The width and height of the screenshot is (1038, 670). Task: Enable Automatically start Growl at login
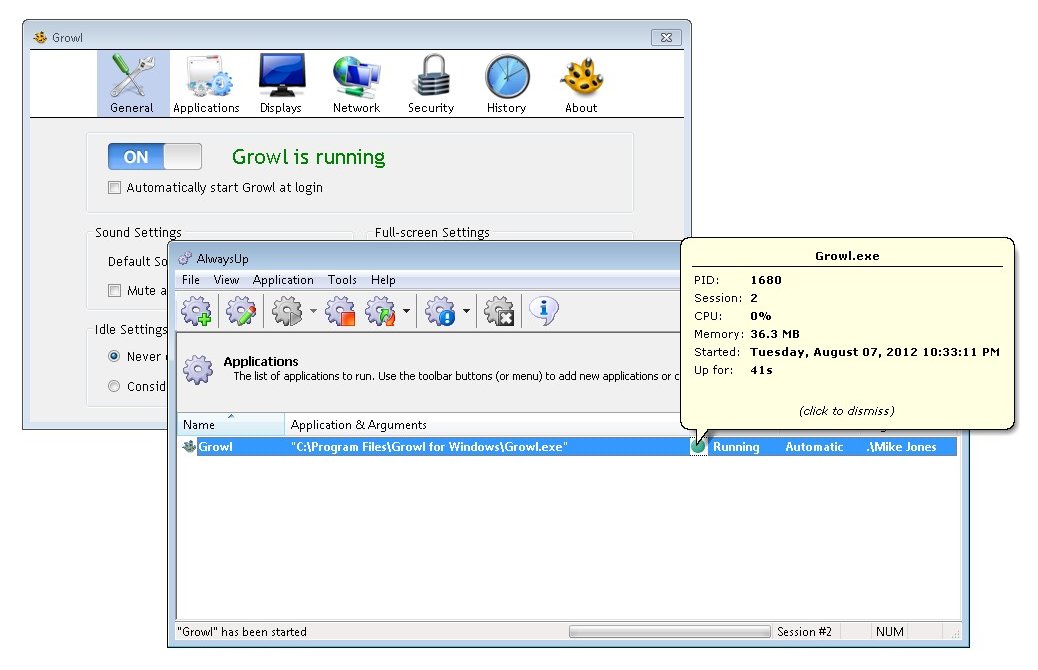tap(115, 187)
